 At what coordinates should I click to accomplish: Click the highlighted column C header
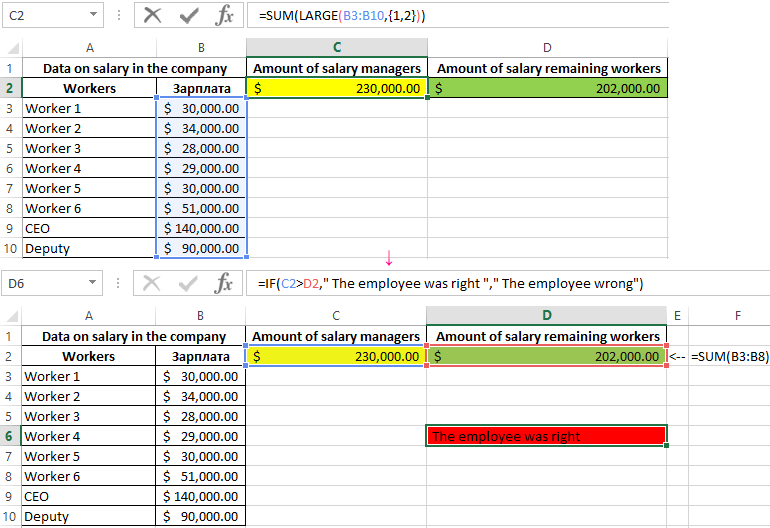[x=336, y=47]
